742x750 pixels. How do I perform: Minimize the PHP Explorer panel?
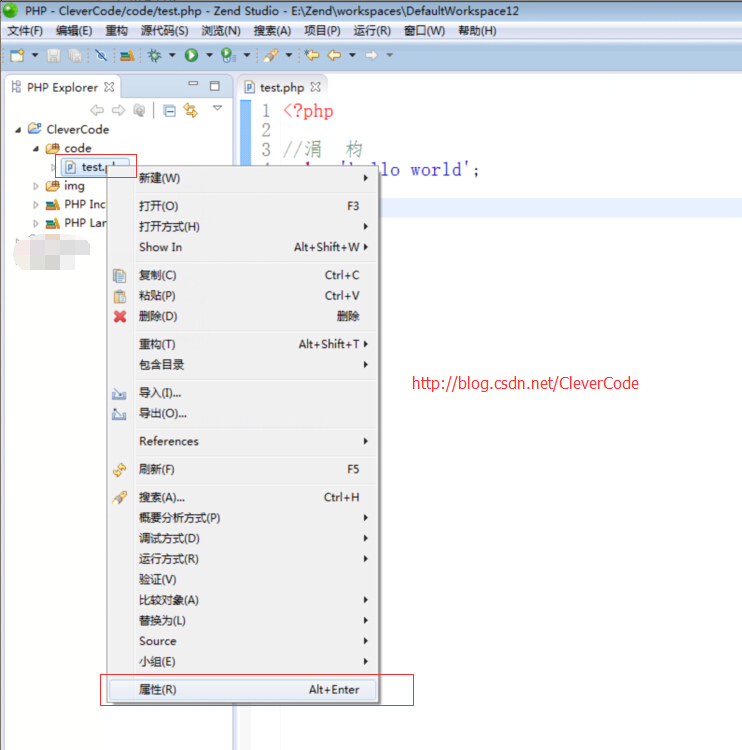[x=193, y=84]
